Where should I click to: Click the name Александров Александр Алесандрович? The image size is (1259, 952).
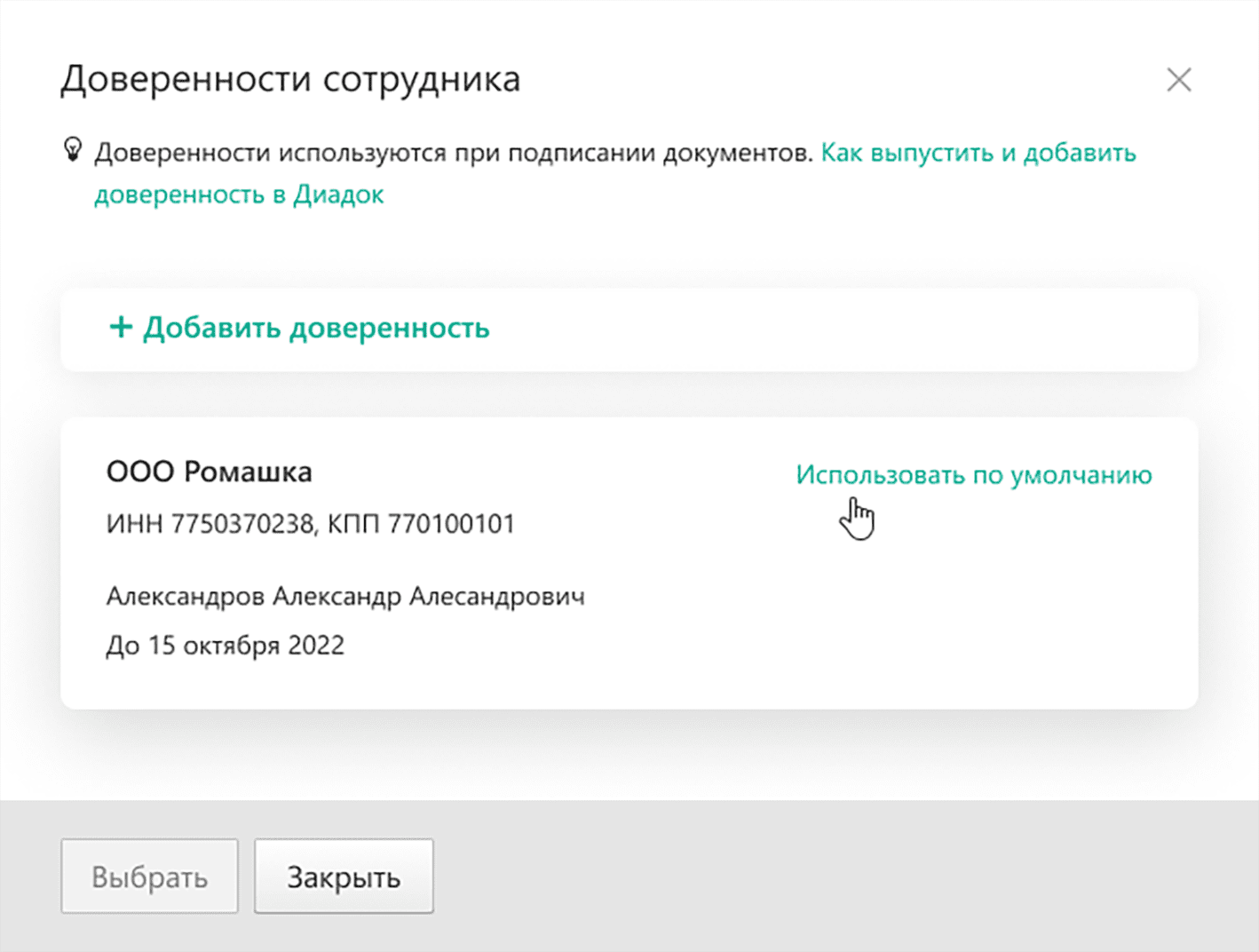point(345,596)
